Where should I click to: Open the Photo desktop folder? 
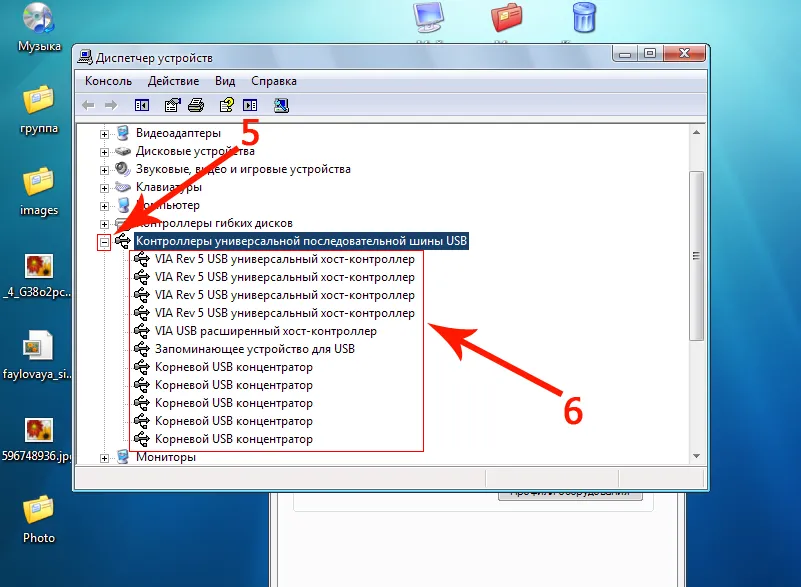coord(39,519)
